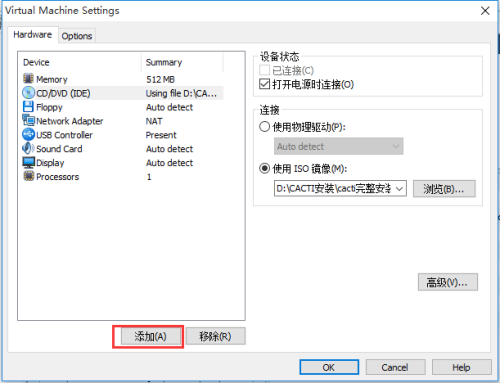Confirm settings with the OK button
The width and height of the screenshot is (500, 383).
click(x=329, y=367)
